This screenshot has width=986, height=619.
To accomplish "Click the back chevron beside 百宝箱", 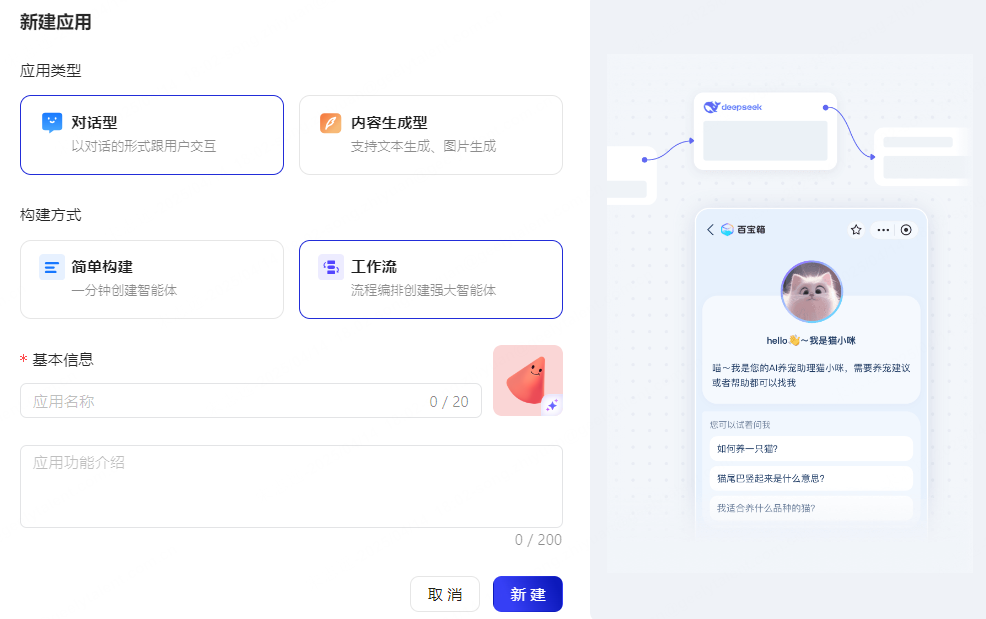I will [x=711, y=230].
